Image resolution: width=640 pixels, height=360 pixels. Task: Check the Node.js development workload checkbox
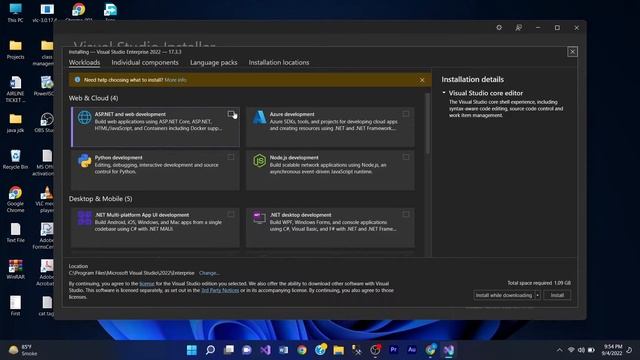coord(405,157)
